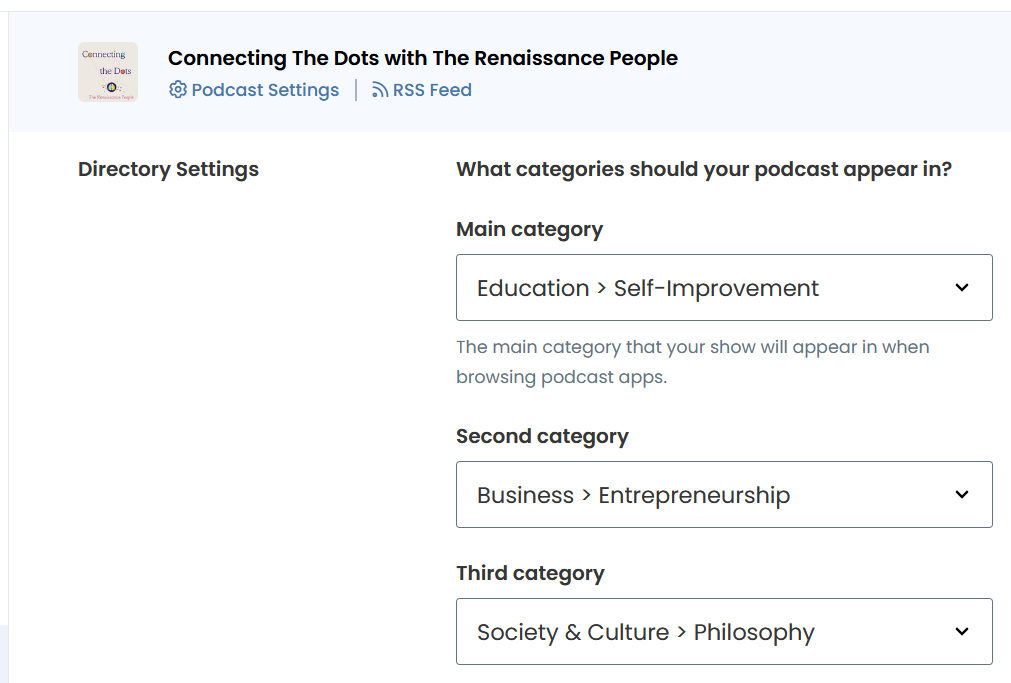This screenshot has width=1011, height=683.
Task: Click the gear icon beside Podcast Settings
Action: pos(178,90)
